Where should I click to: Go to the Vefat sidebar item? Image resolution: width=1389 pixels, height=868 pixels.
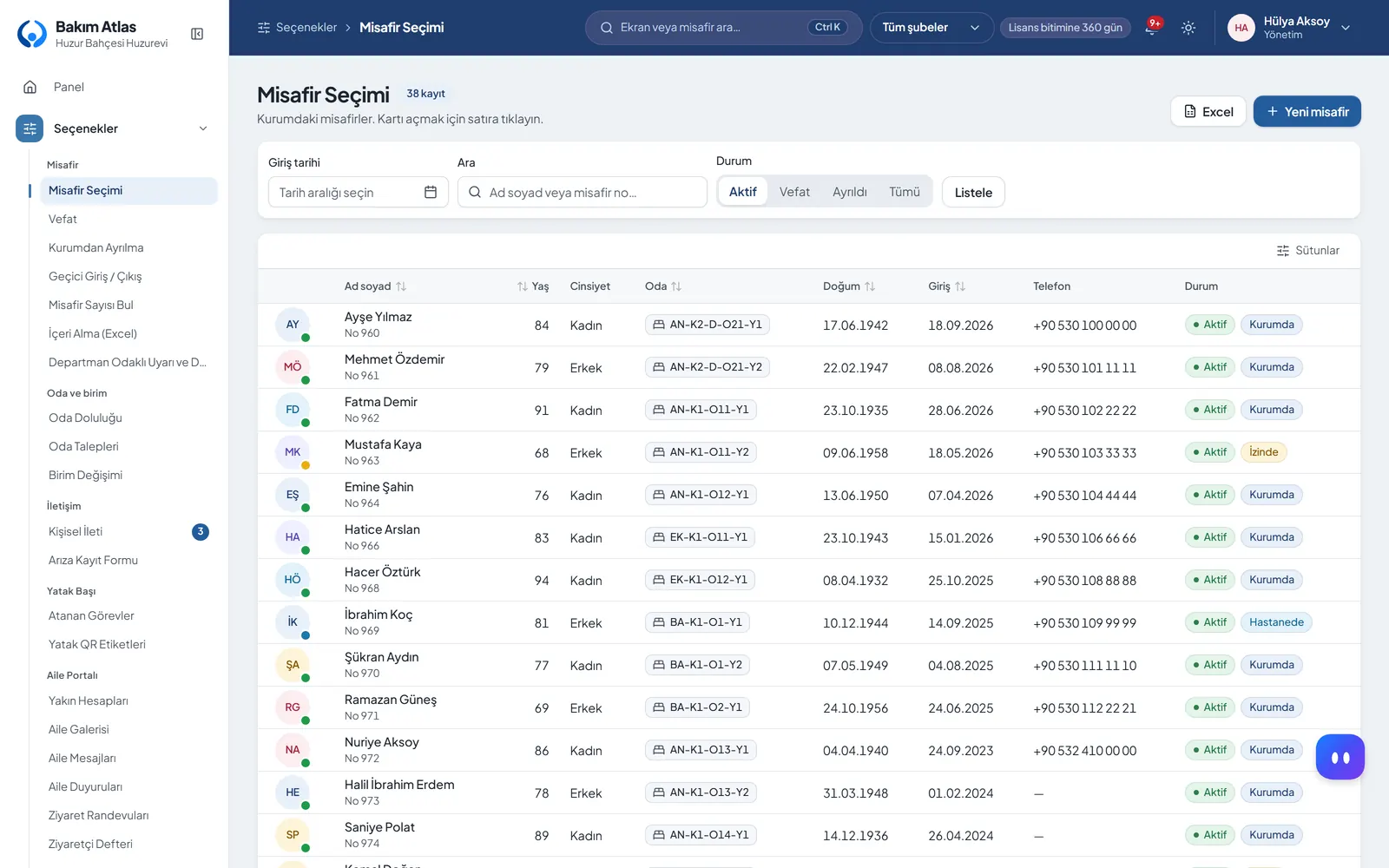pos(128,220)
